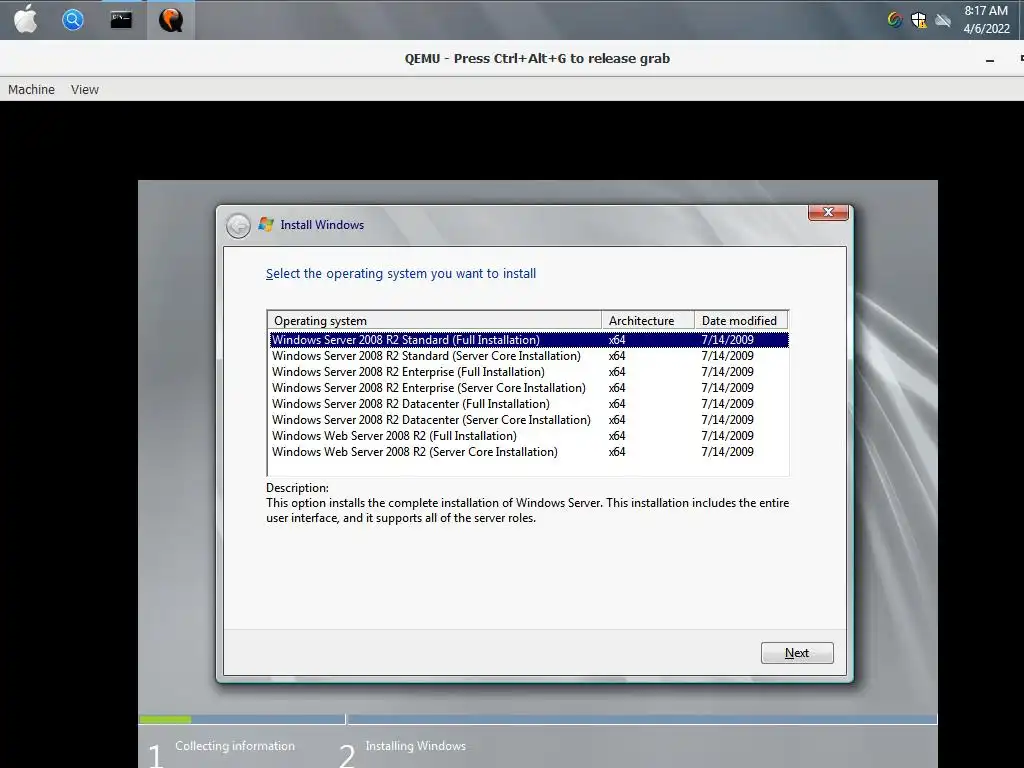Sort by the Operating system column header
This screenshot has height=768, width=1024.
(x=434, y=320)
